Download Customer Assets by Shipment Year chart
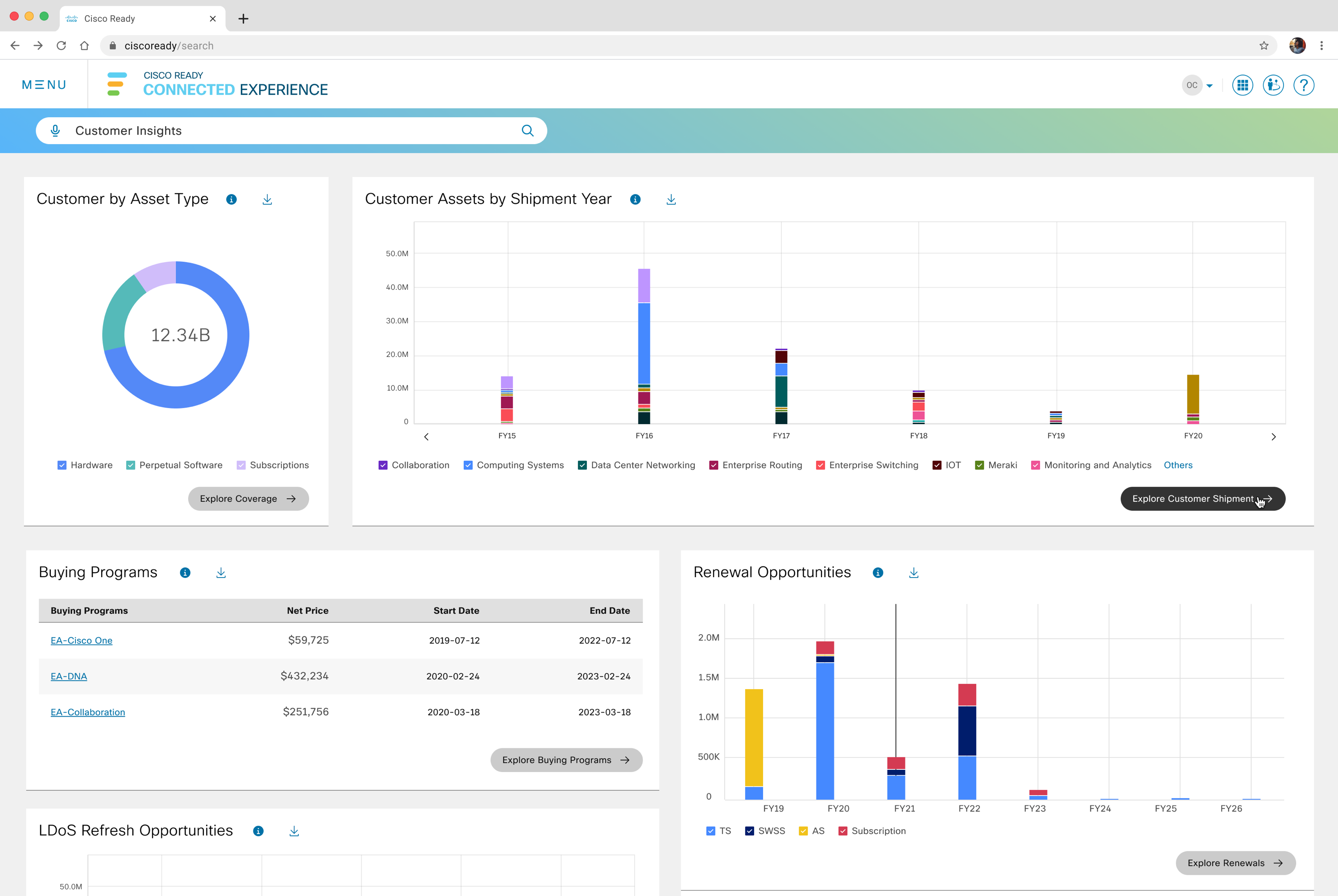Viewport: 1338px width, 896px height. pos(671,199)
